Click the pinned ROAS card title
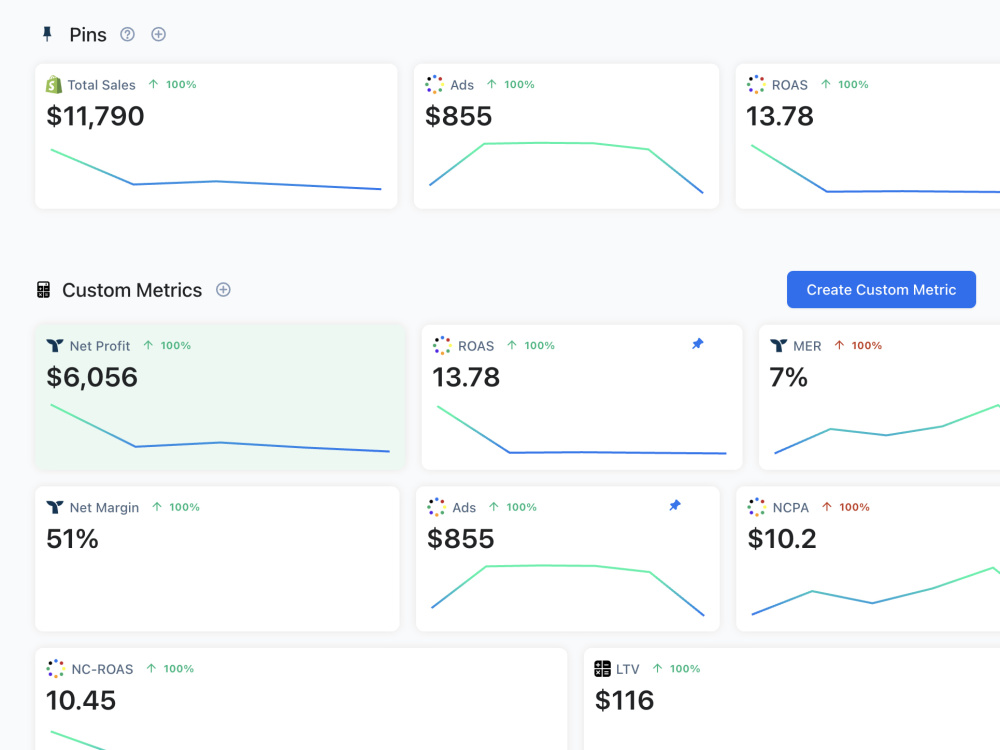The image size is (1000, 750). [x=790, y=85]
